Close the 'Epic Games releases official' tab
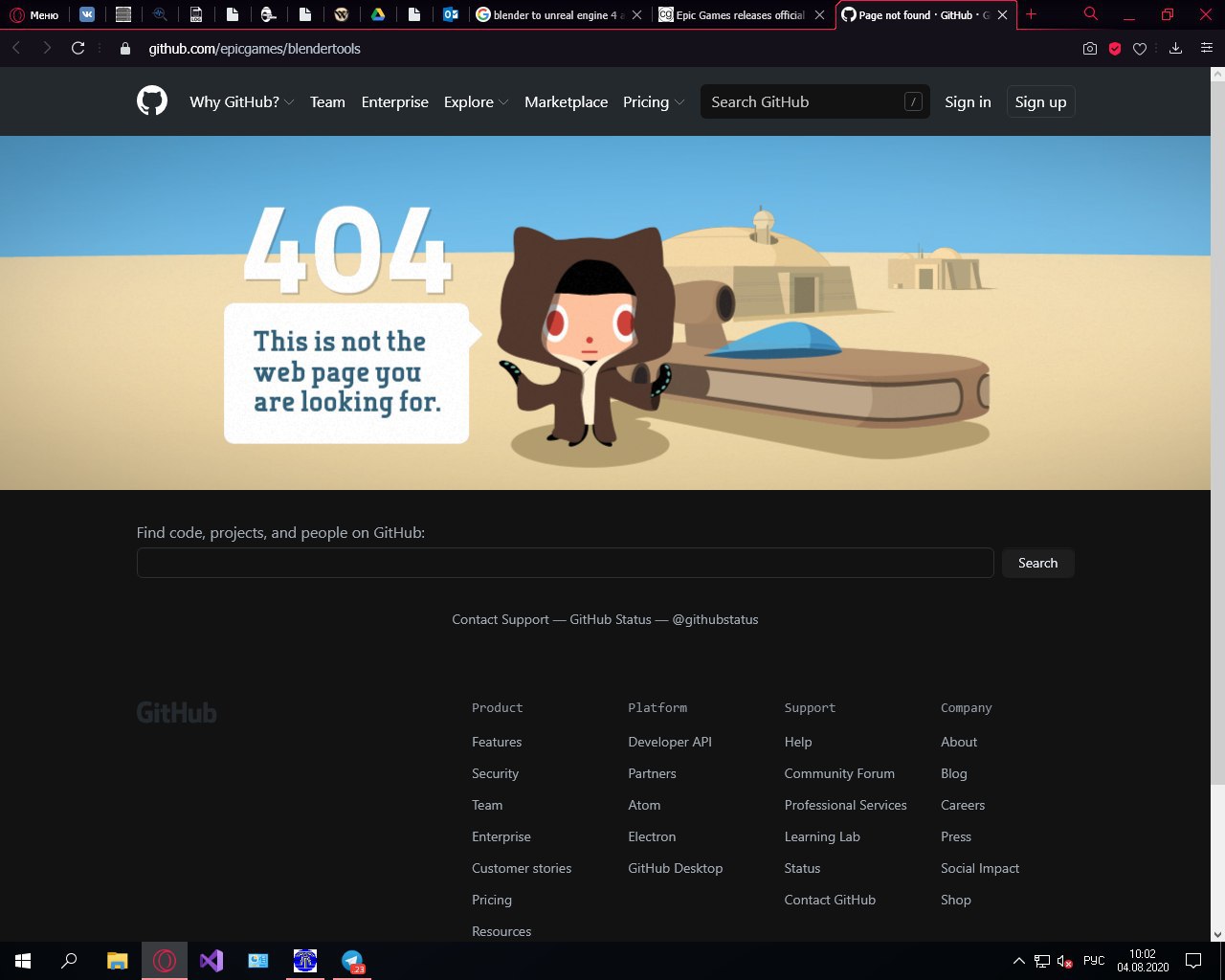 (819, 15)
